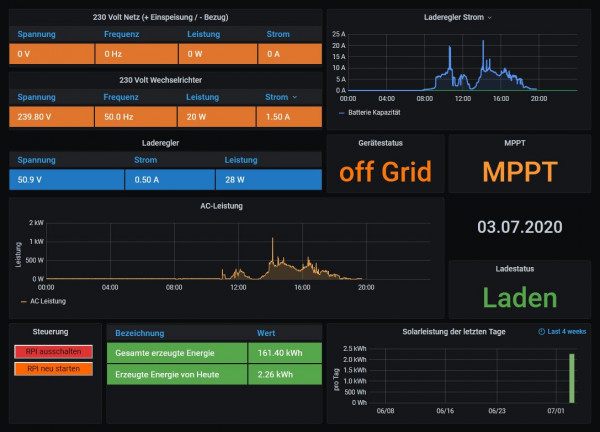Expand the 230 Volt Netz panel title menu
The height and width of the screenshot is (432, 600).
165,16
